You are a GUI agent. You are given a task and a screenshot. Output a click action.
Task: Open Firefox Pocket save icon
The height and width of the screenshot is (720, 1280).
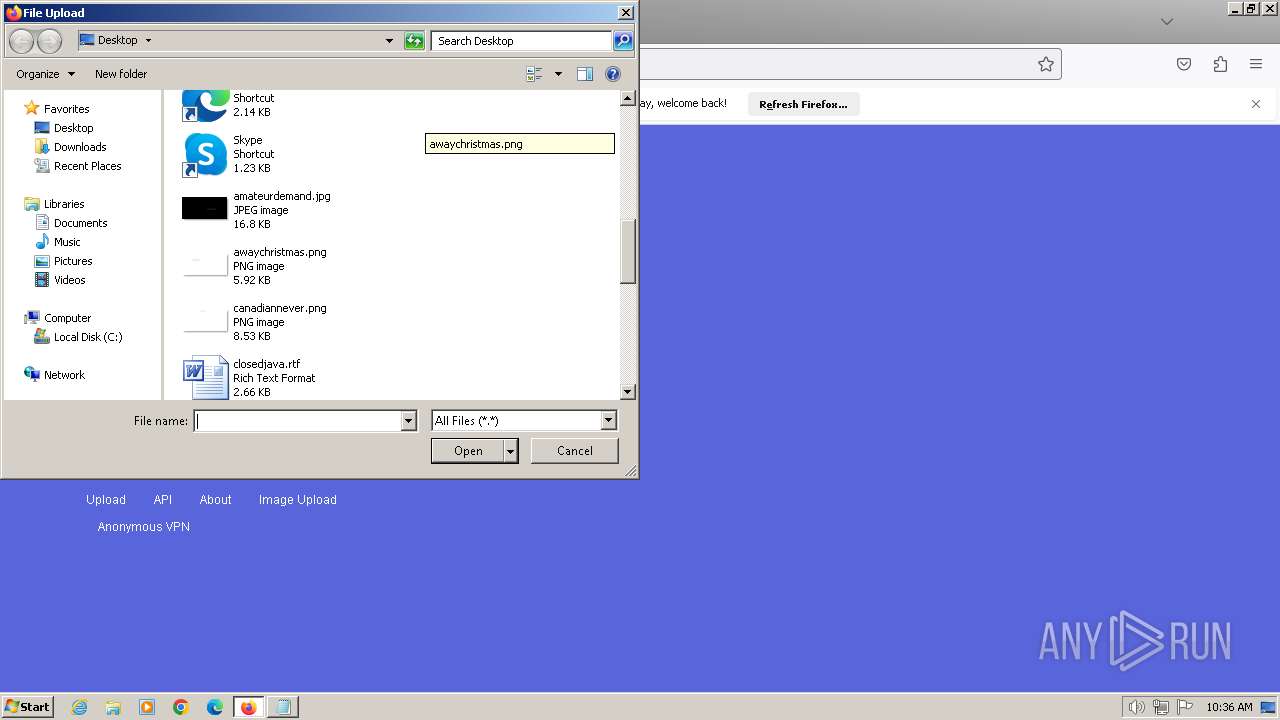[x=1184, y=64]
